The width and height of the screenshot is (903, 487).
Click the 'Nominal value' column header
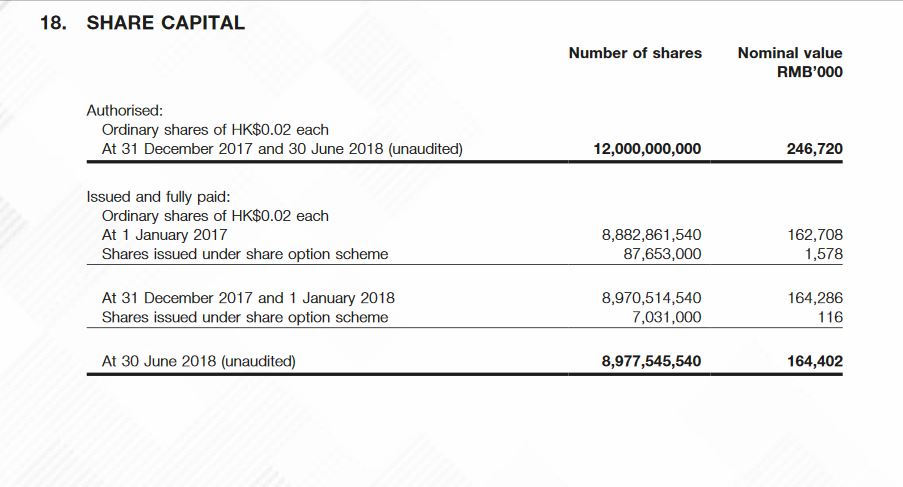pos(789,53)
